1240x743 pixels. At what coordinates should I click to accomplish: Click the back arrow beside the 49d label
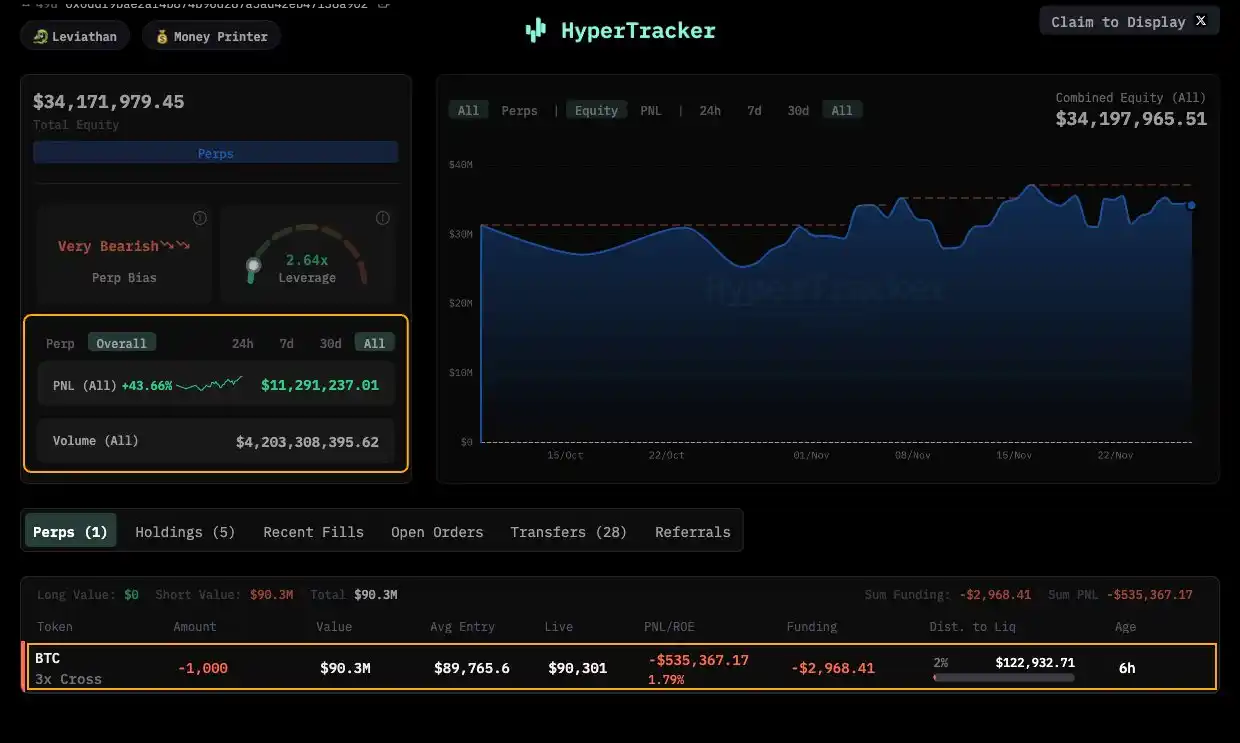point(25,4)
